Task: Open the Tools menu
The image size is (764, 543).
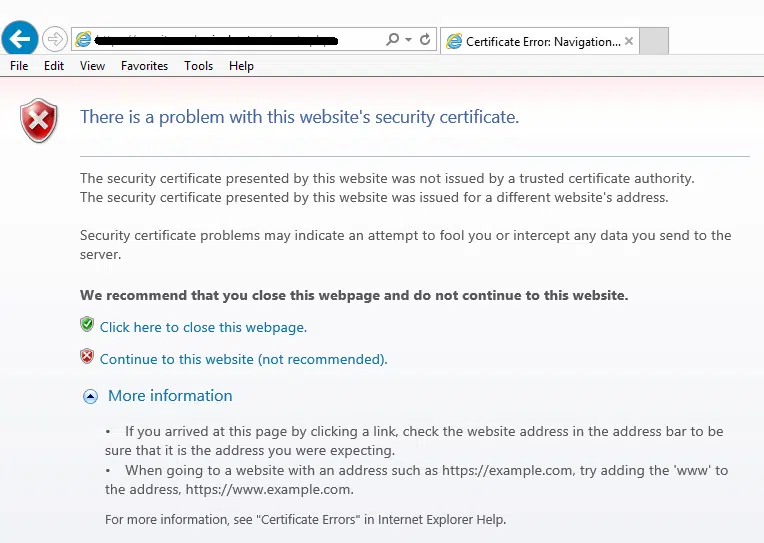Action: point(198,66)
